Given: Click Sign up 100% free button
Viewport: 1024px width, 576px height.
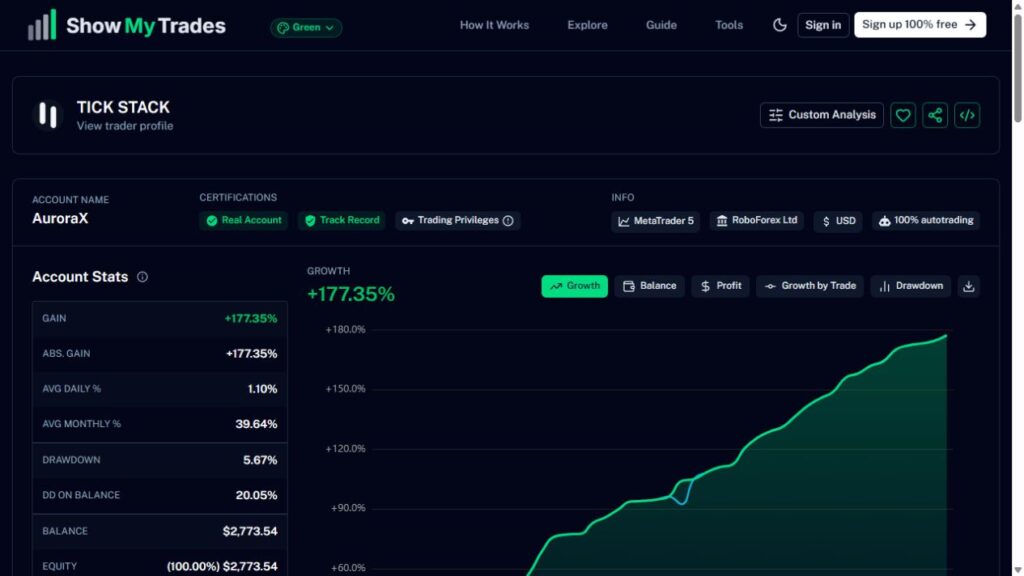Looking at the screenshot, I should [920, 25].
